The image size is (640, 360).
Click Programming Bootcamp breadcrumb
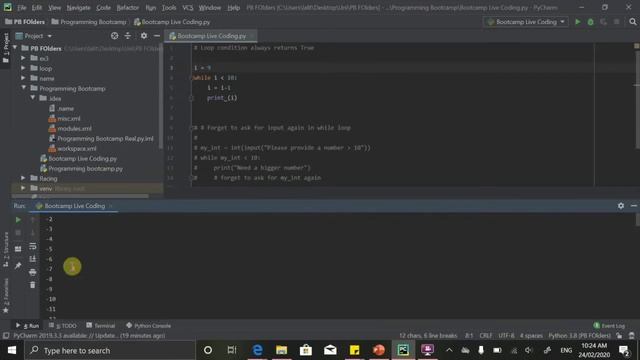coord(89,22)
